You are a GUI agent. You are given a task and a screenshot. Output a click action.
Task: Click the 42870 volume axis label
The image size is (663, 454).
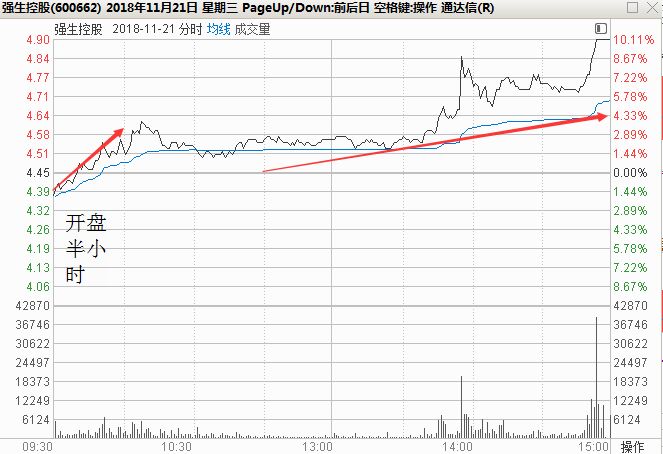(31, 305)
